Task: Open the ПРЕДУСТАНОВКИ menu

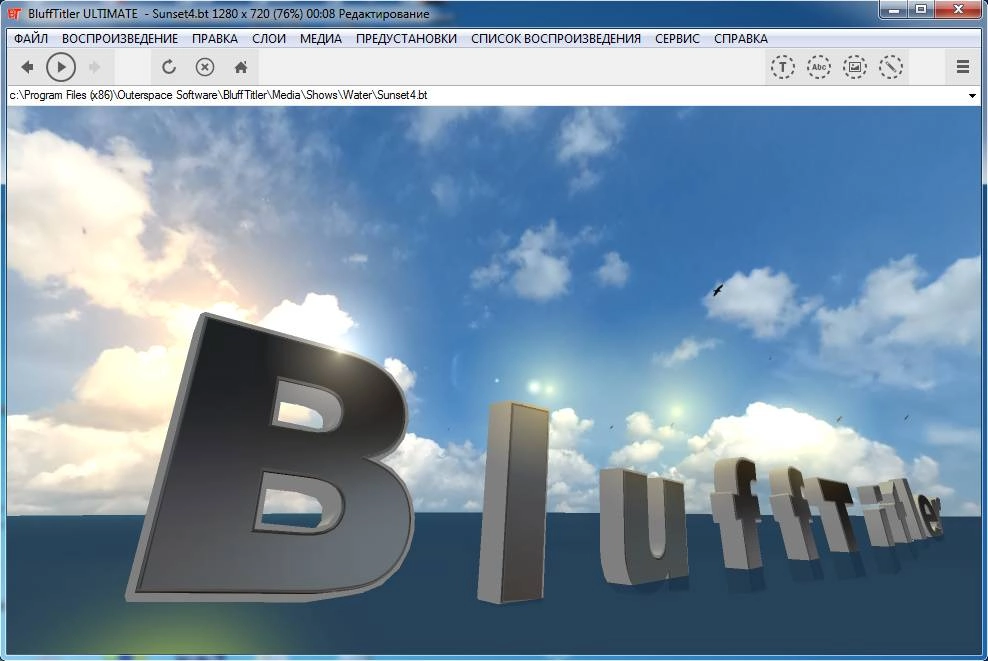Action: coord(406,38)
